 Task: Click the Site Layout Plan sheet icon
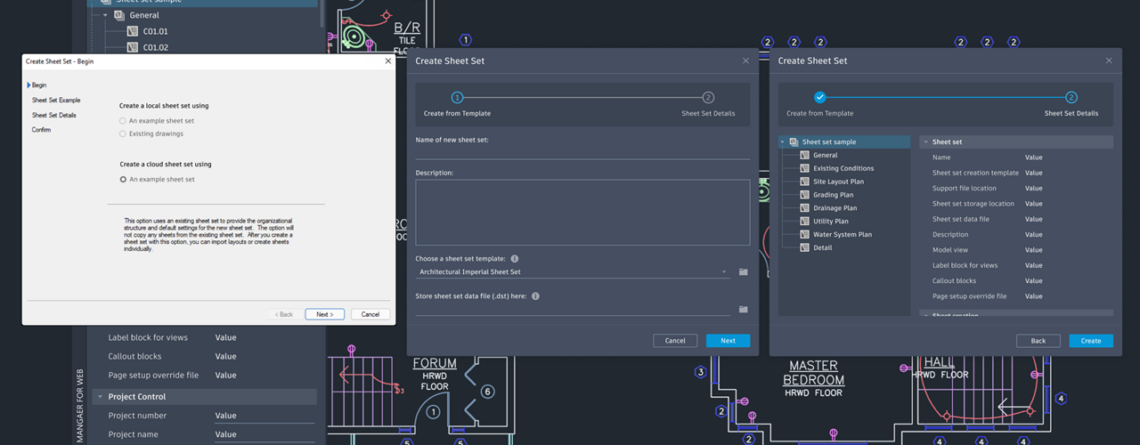(804, 182)
